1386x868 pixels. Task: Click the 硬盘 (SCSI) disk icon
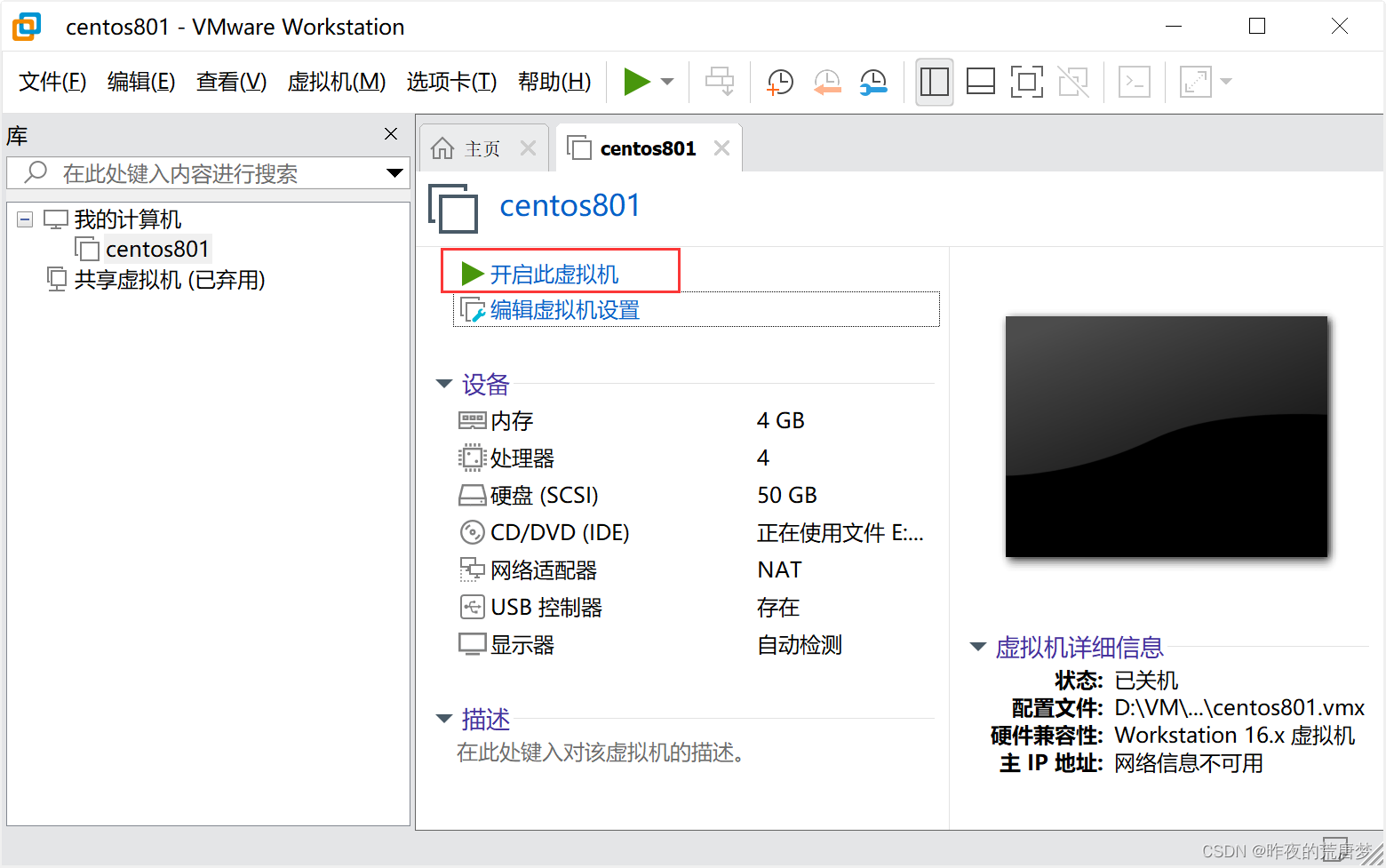(472, 495)
